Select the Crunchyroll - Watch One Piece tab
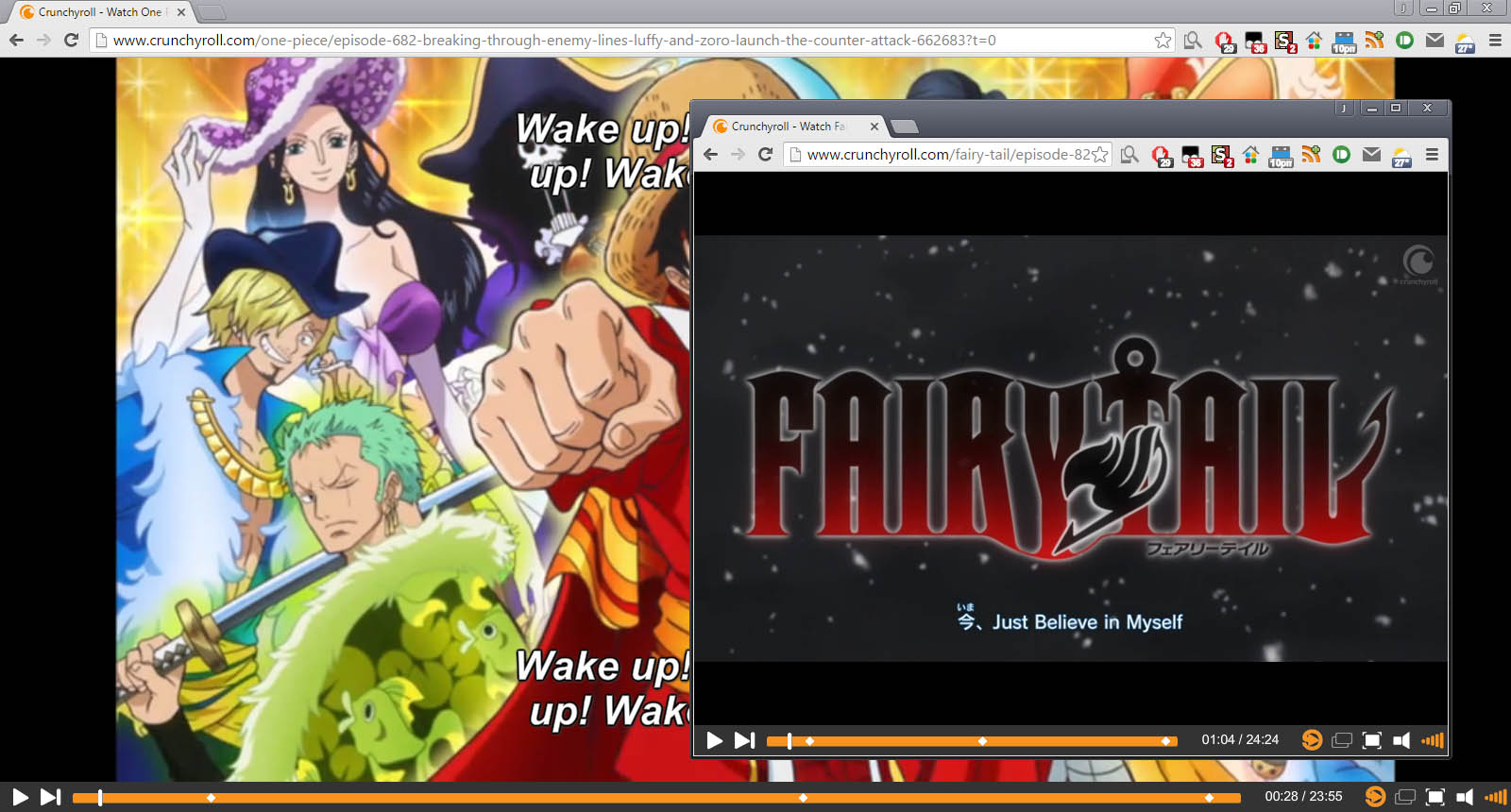 pos(102,12)
